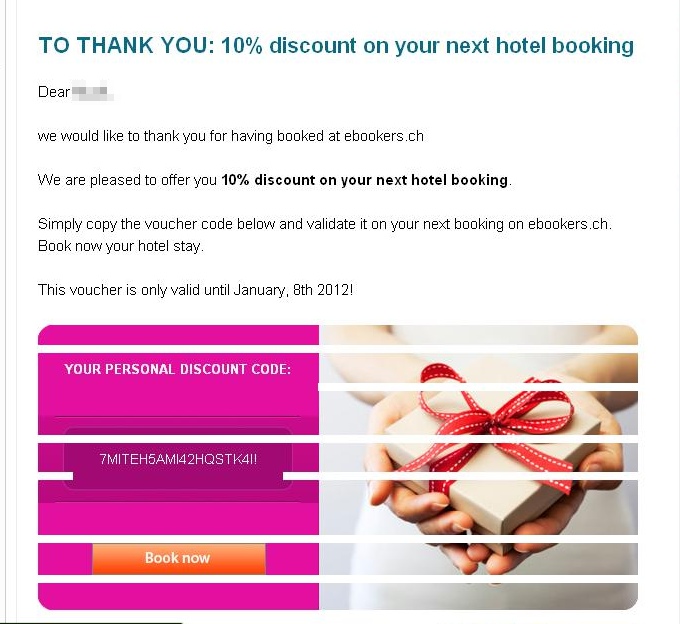Click the "10% discount" words in headline
The height and width of the screenshot is (624, 680).
(289, 45)
